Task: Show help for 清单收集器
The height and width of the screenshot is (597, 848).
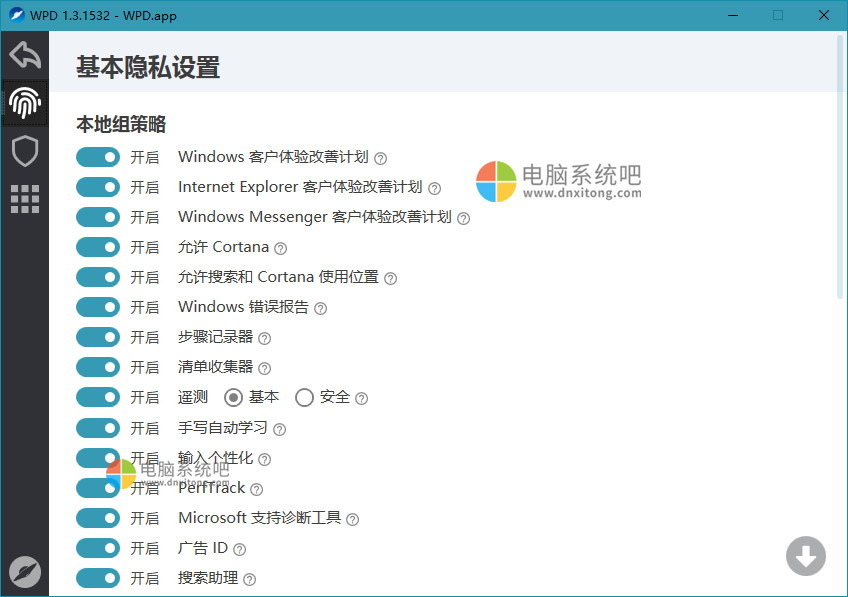Action: [264, 369]
